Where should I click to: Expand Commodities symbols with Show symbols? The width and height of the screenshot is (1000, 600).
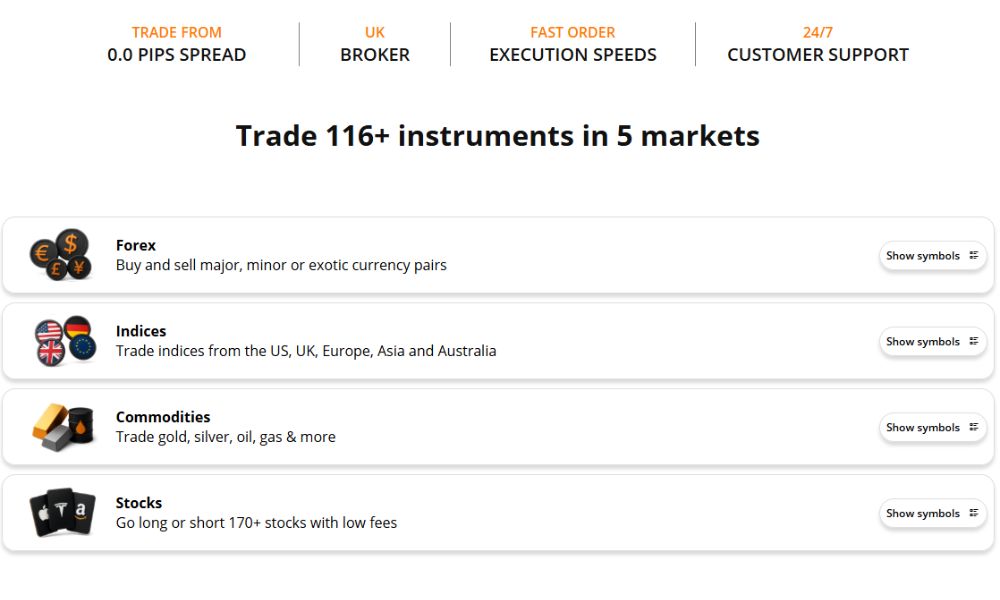[x=923, y=428]
